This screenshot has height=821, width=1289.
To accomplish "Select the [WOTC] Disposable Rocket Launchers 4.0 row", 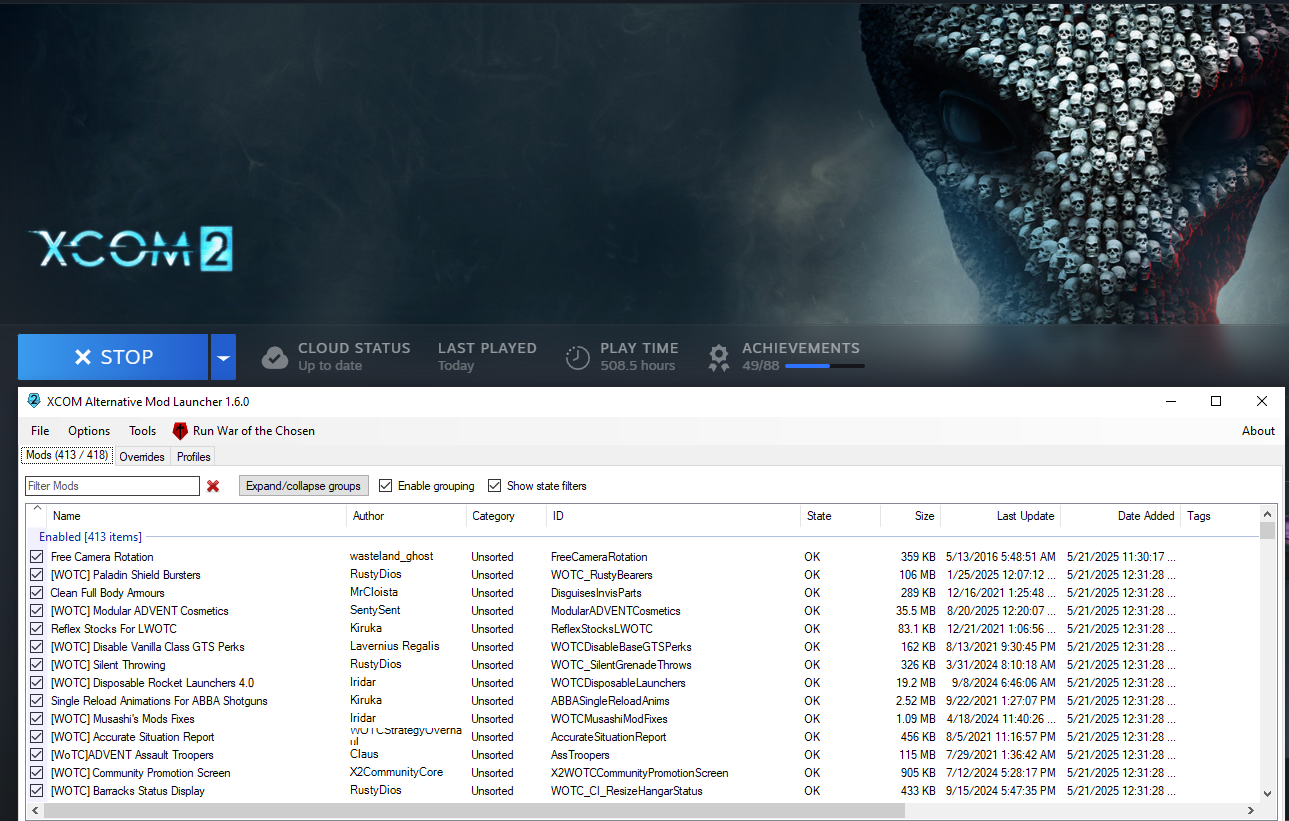I will (643, 683).
